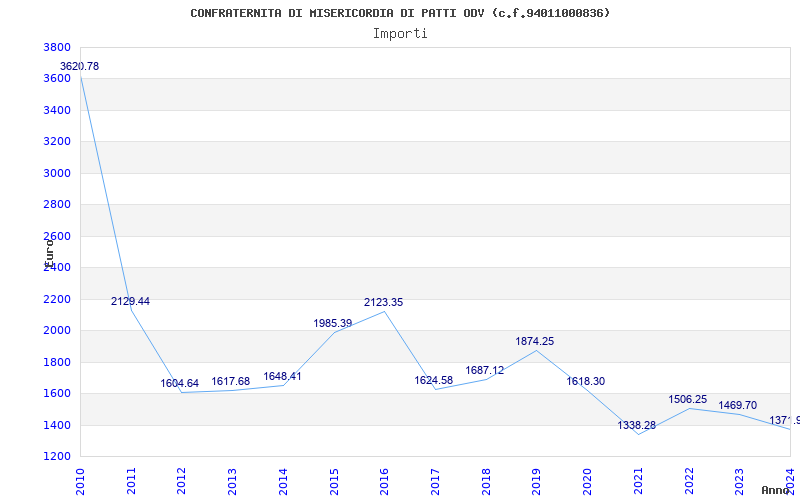The height and width of the screenshot is (500, 800).
Task: Click the 3800 y-axis tick label
Action: point(57,47)
